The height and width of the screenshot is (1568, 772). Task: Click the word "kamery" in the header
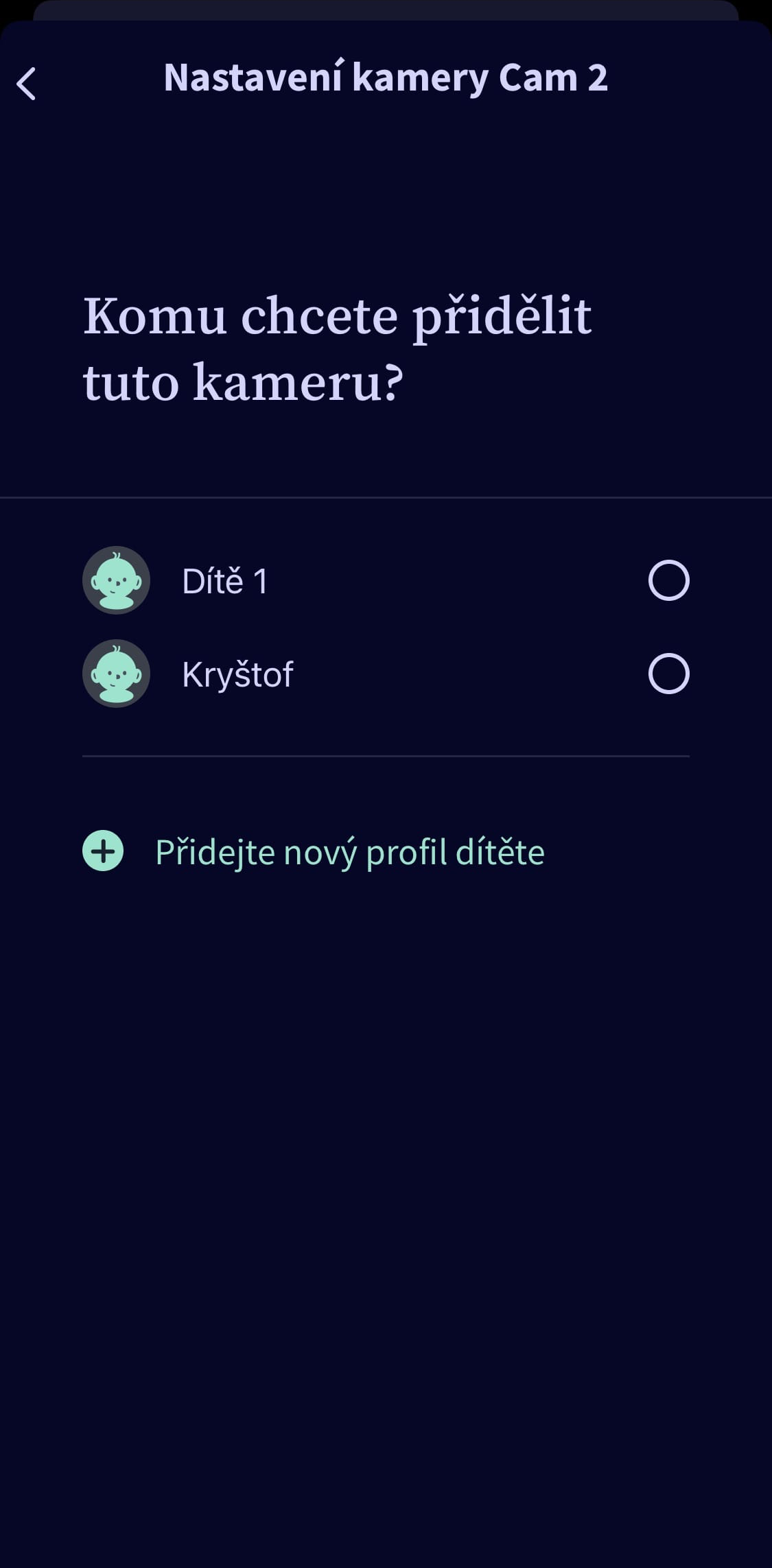[x=420, y=79]
